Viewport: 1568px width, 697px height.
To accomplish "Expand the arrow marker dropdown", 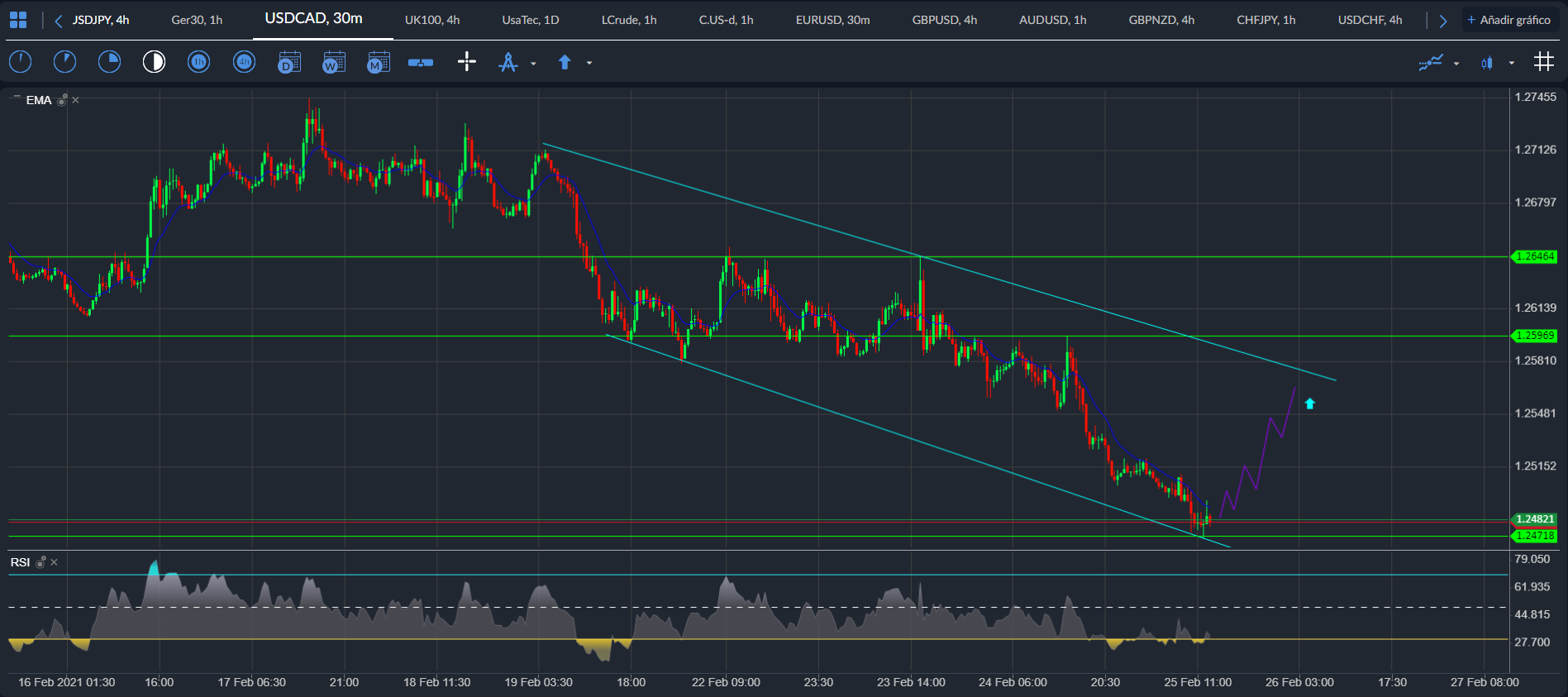I will pyautogui.click(x=589, y=63).
